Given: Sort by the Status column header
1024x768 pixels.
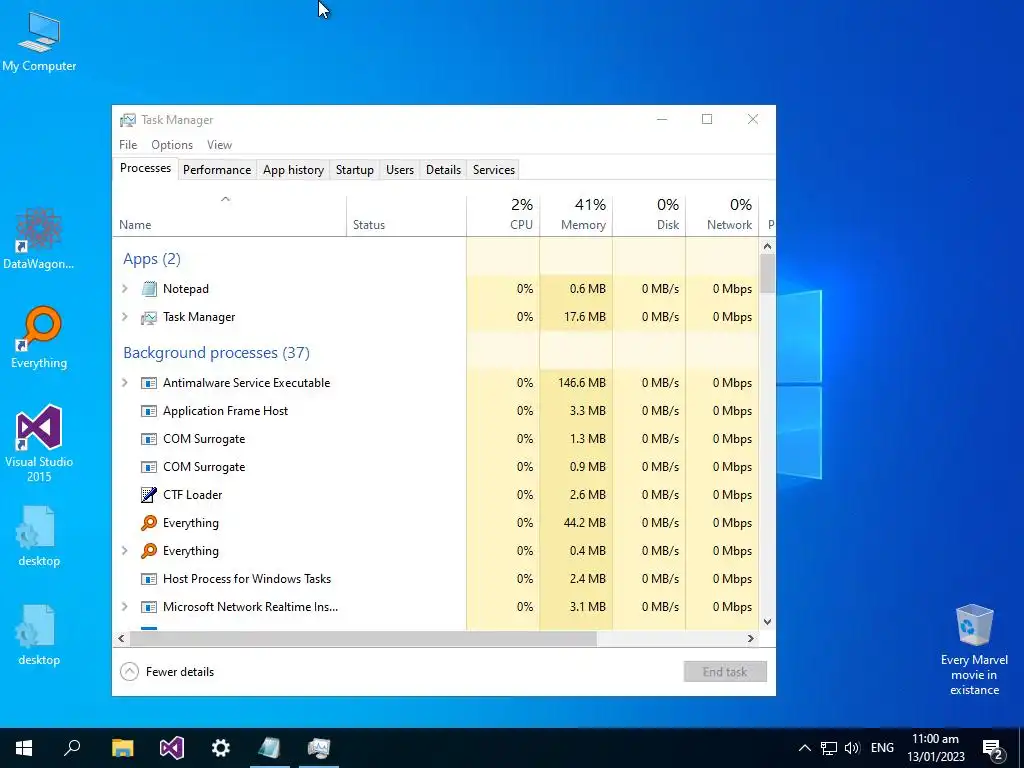Looking at the screenshot, I should [x=406, y=216].
